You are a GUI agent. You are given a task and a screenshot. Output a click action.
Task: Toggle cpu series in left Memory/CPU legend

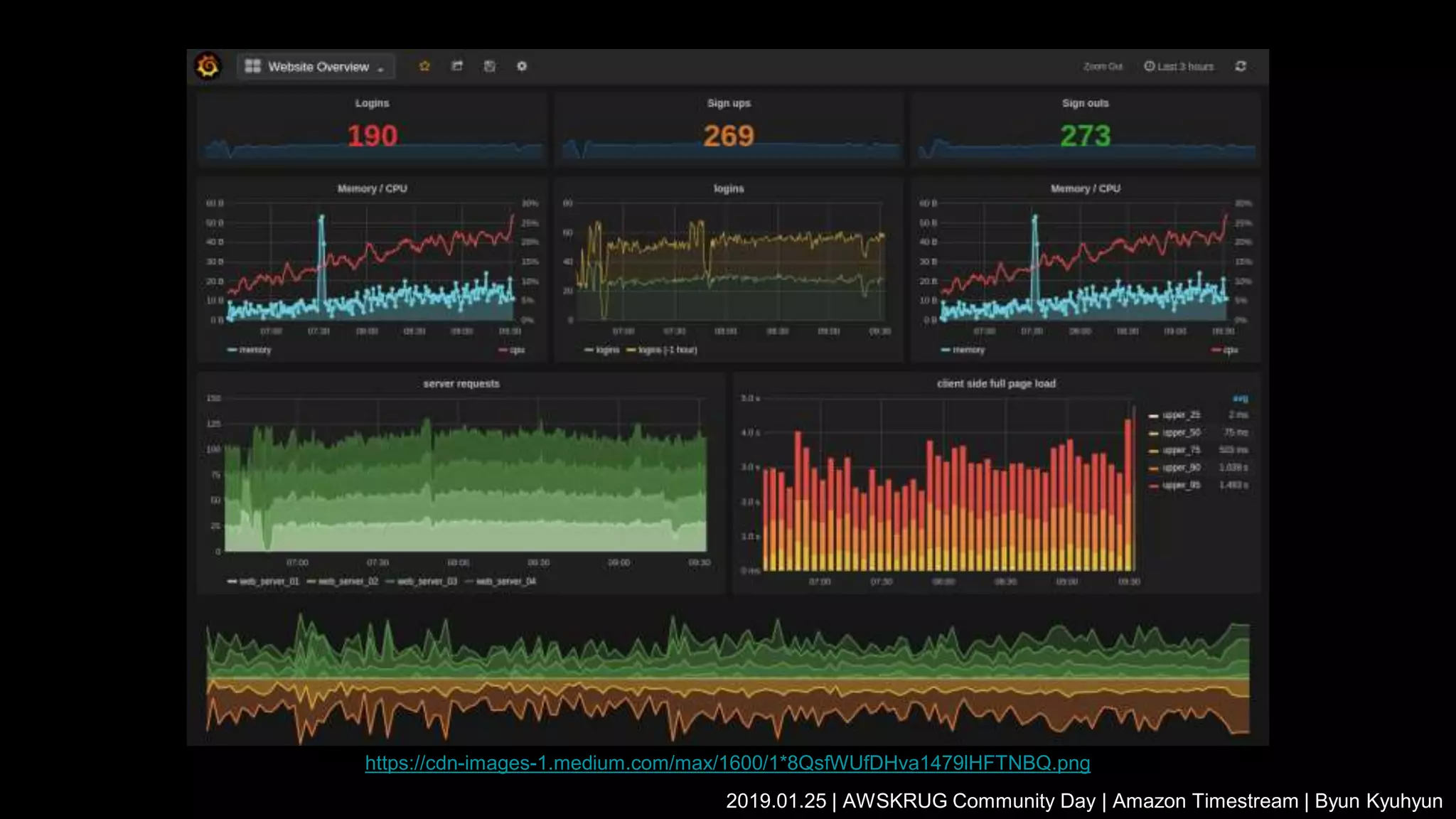click(x=517, y=350)
